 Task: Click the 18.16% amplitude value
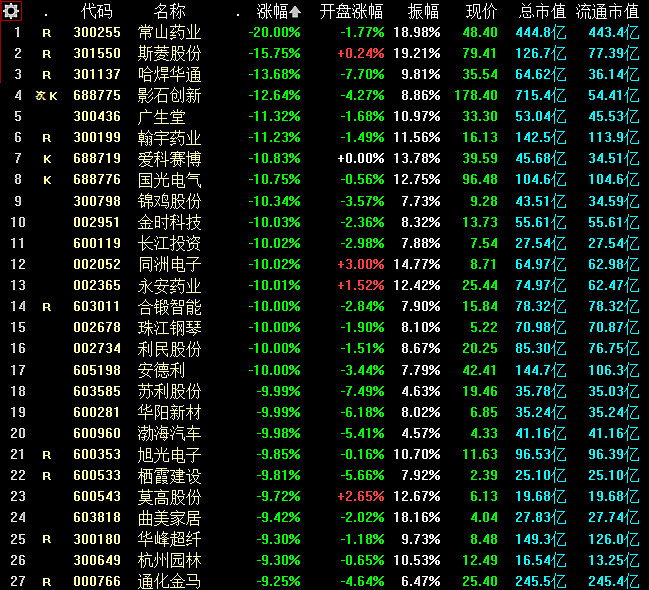(x=417, y=518)
